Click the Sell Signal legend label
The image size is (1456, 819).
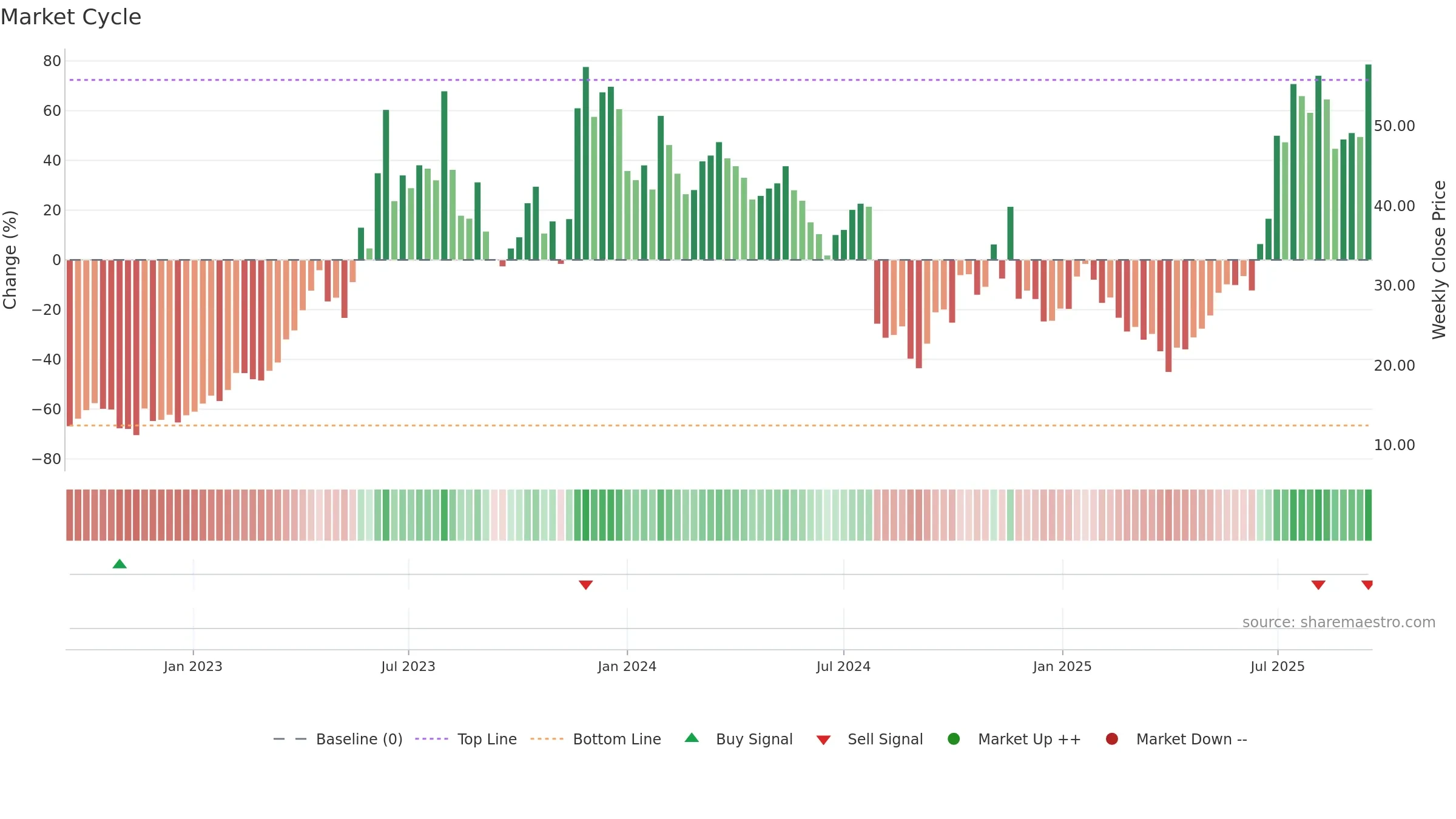[885, 739]
